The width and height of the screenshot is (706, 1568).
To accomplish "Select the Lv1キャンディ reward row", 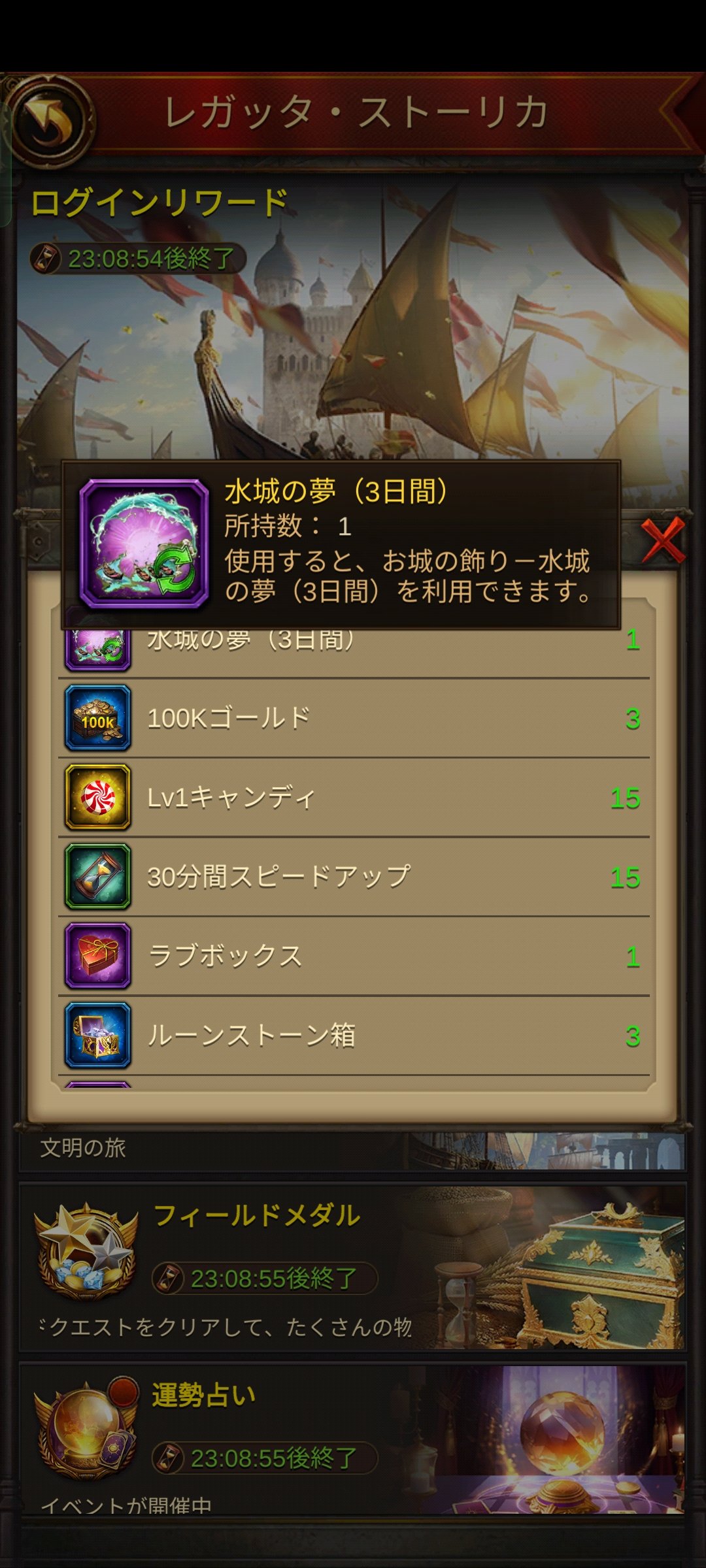I will 354,797.
